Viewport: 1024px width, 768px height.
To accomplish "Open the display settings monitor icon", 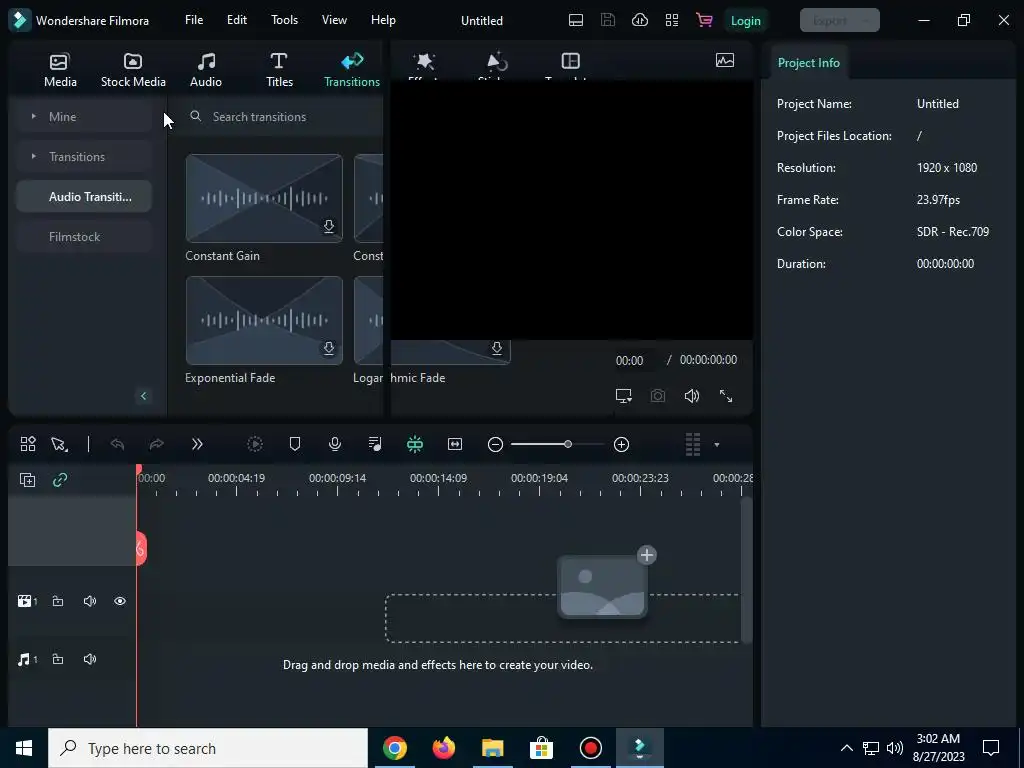I will [x=624, y=396].
